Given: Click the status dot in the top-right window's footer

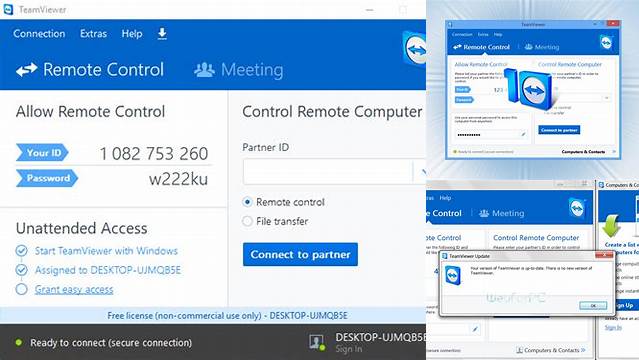Looking at the screenshot, I should pos(455,152).
